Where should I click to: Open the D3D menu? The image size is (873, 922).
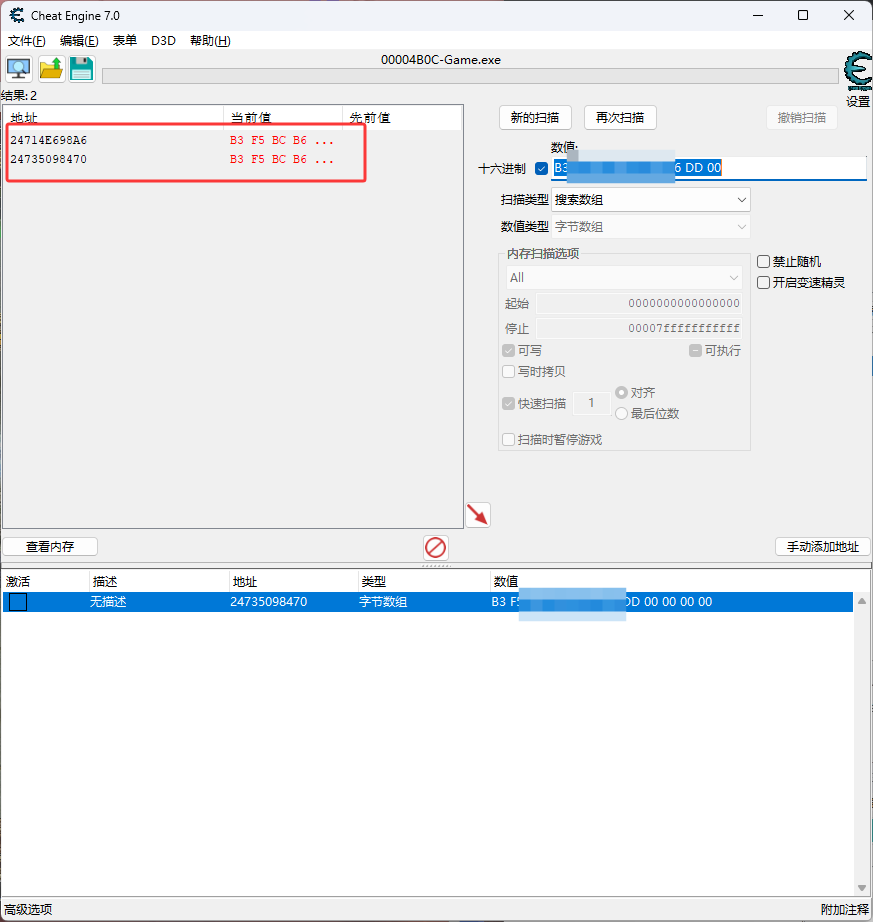click(x=163, y=41)
